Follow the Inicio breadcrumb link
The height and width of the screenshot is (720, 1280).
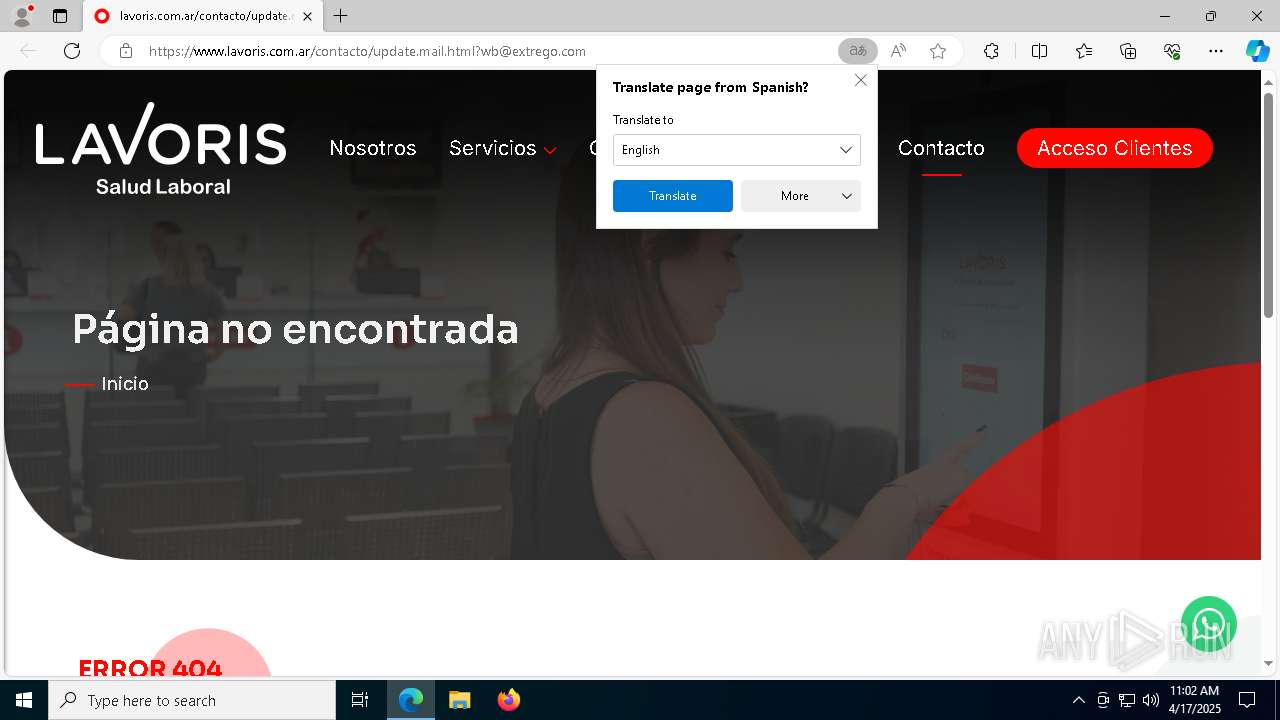[x=125, y=384]
